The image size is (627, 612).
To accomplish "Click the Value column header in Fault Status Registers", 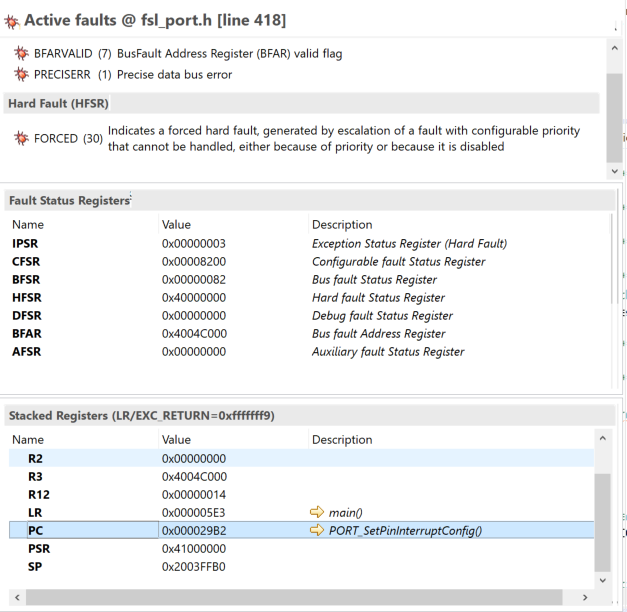I will [x=176, y=225].
